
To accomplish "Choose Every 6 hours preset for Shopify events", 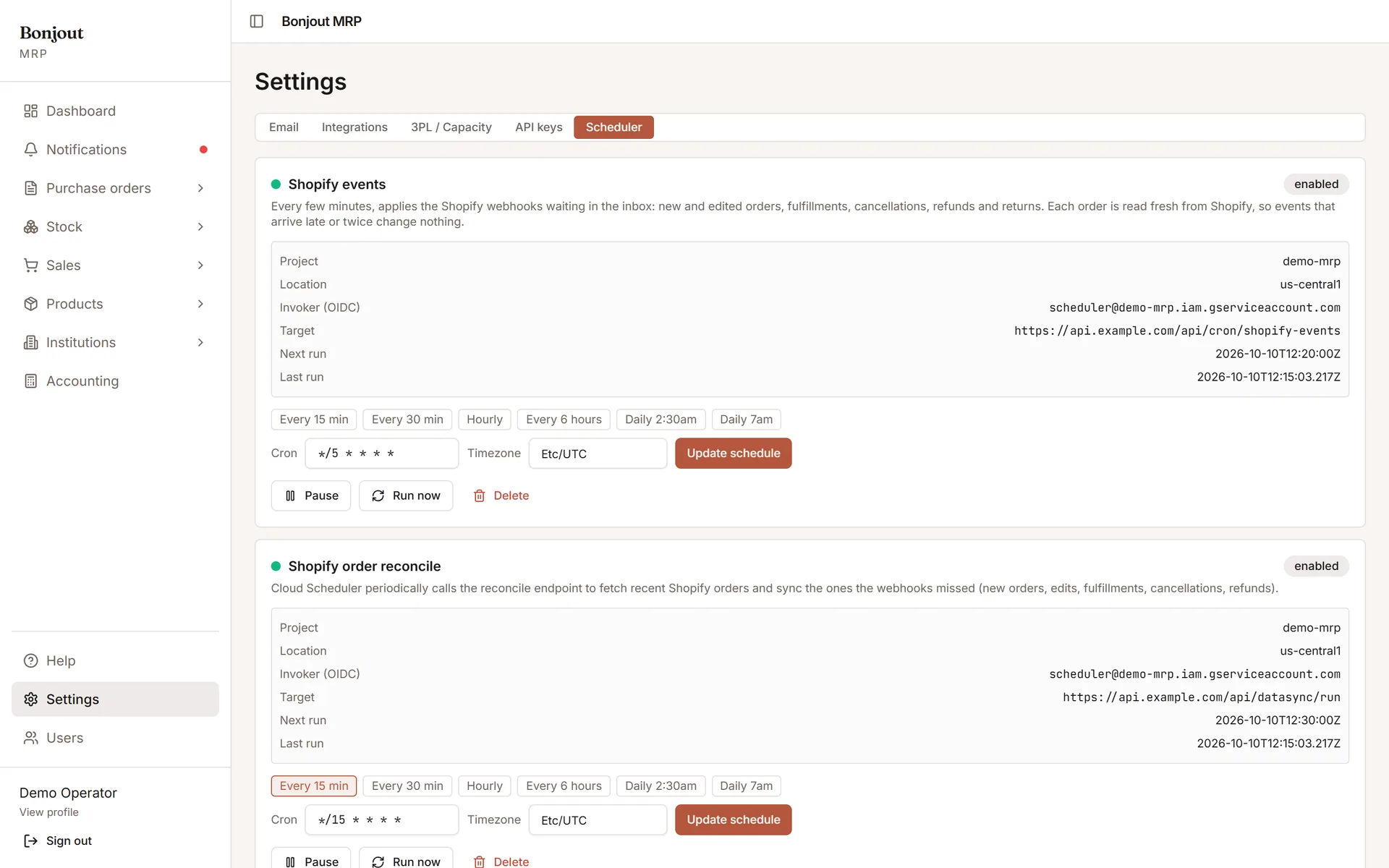I will pyautogui.click(x=564, y=420).
